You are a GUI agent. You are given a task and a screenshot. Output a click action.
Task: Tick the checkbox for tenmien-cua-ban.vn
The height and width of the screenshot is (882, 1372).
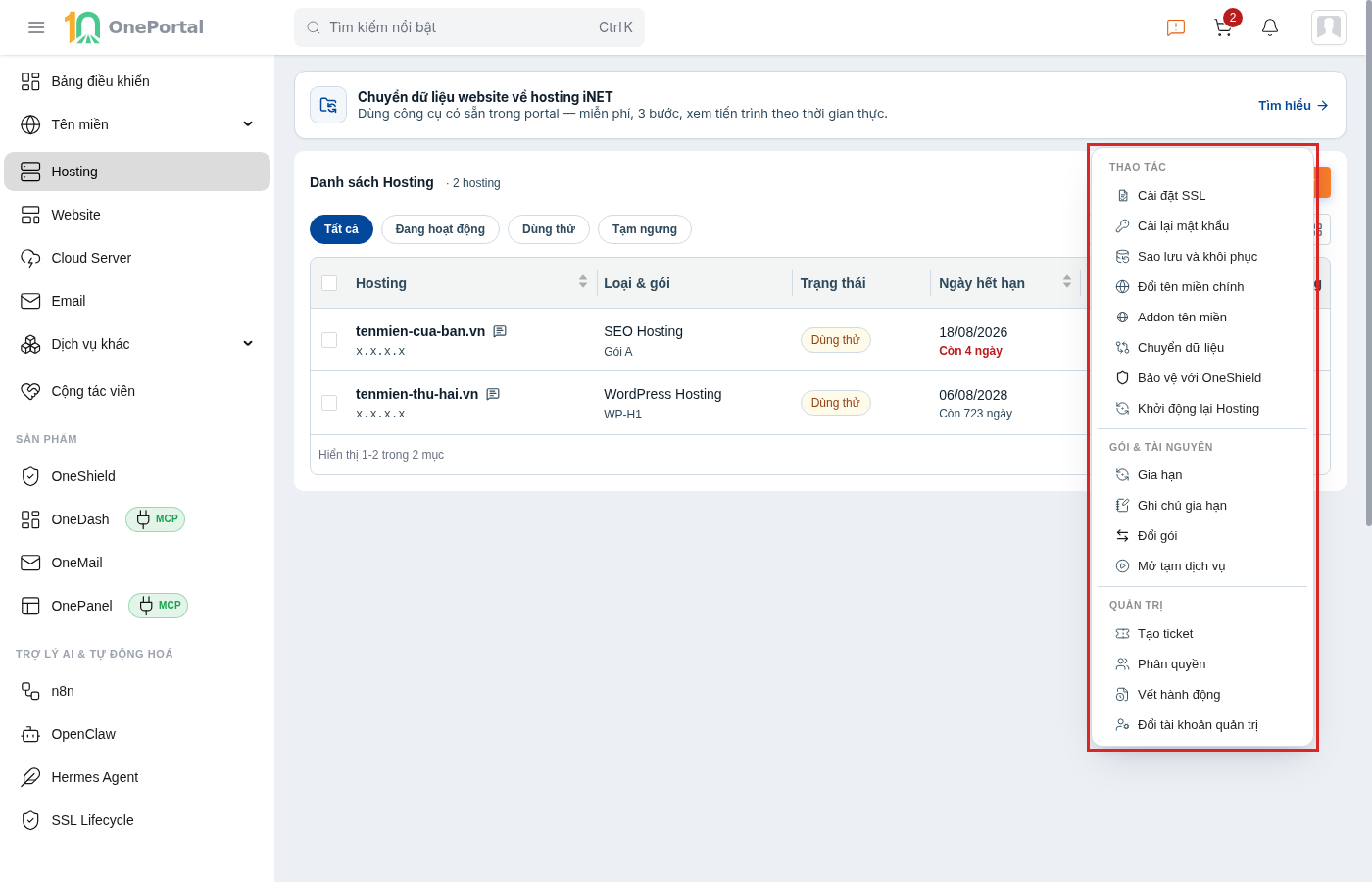pos(329,340)
